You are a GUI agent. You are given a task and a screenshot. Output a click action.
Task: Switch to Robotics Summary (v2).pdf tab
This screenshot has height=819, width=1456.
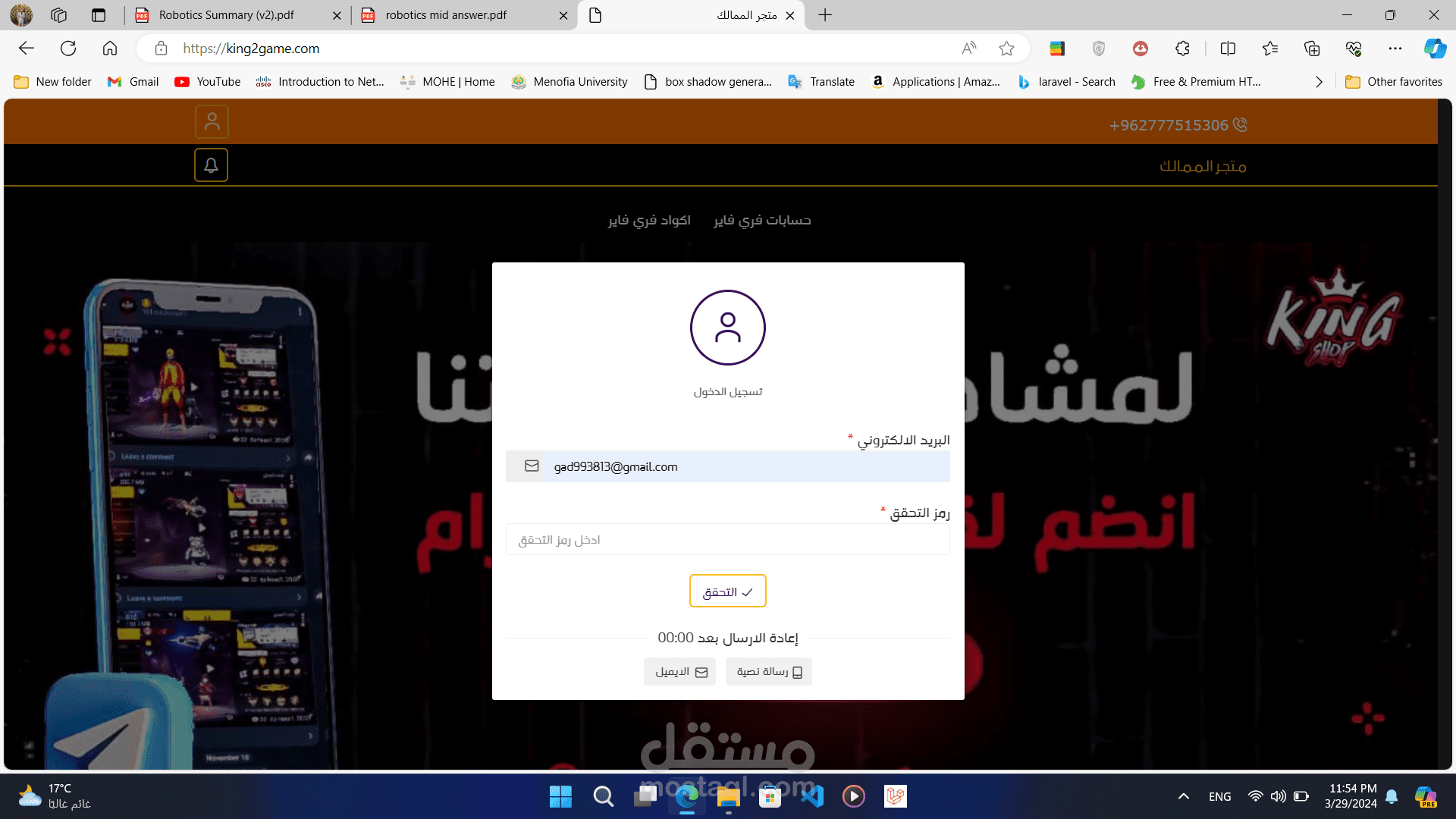[x=226, y=15]
